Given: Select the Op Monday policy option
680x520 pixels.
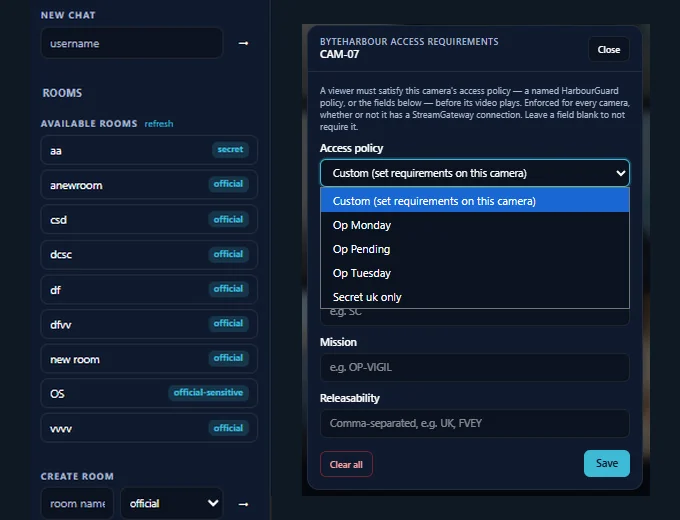Looking at the screenshot, I should [x=474, y=225].
